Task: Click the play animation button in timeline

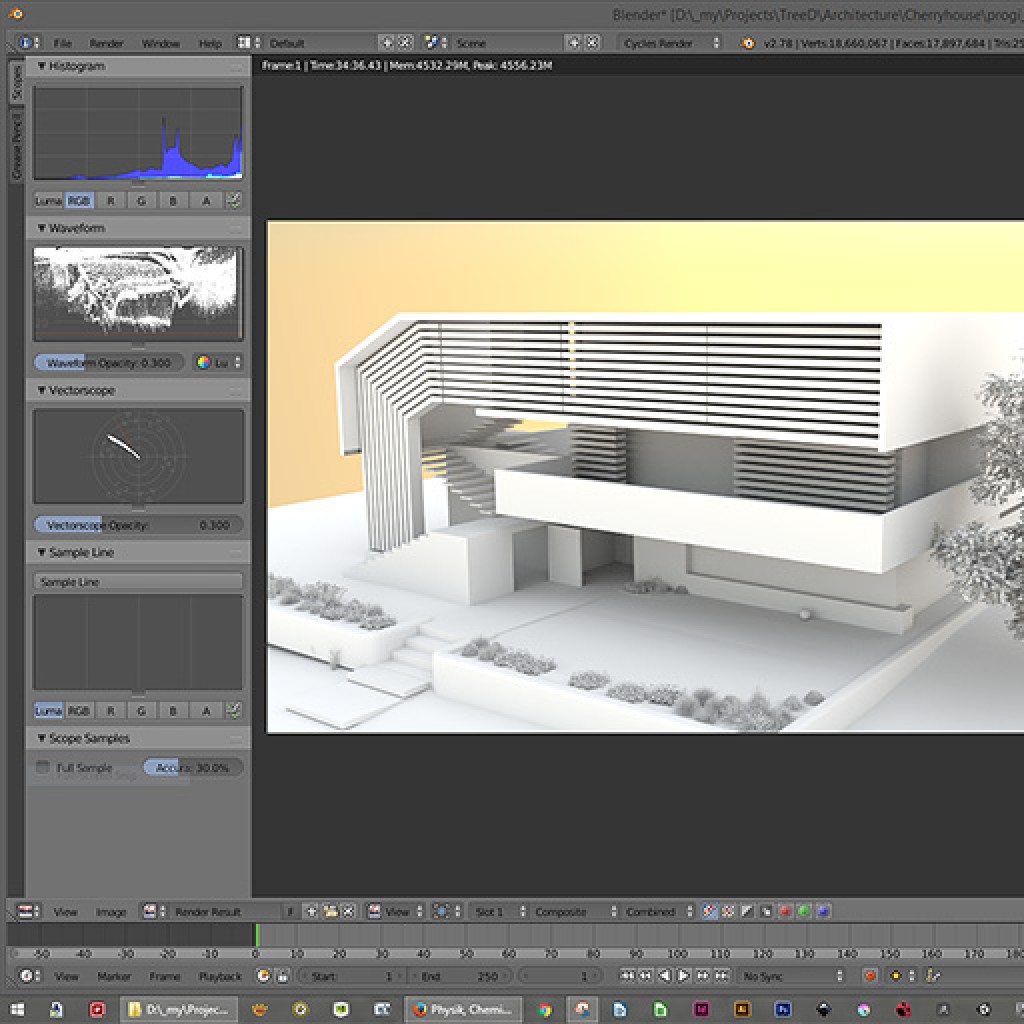Action: (x=684, y=976)
